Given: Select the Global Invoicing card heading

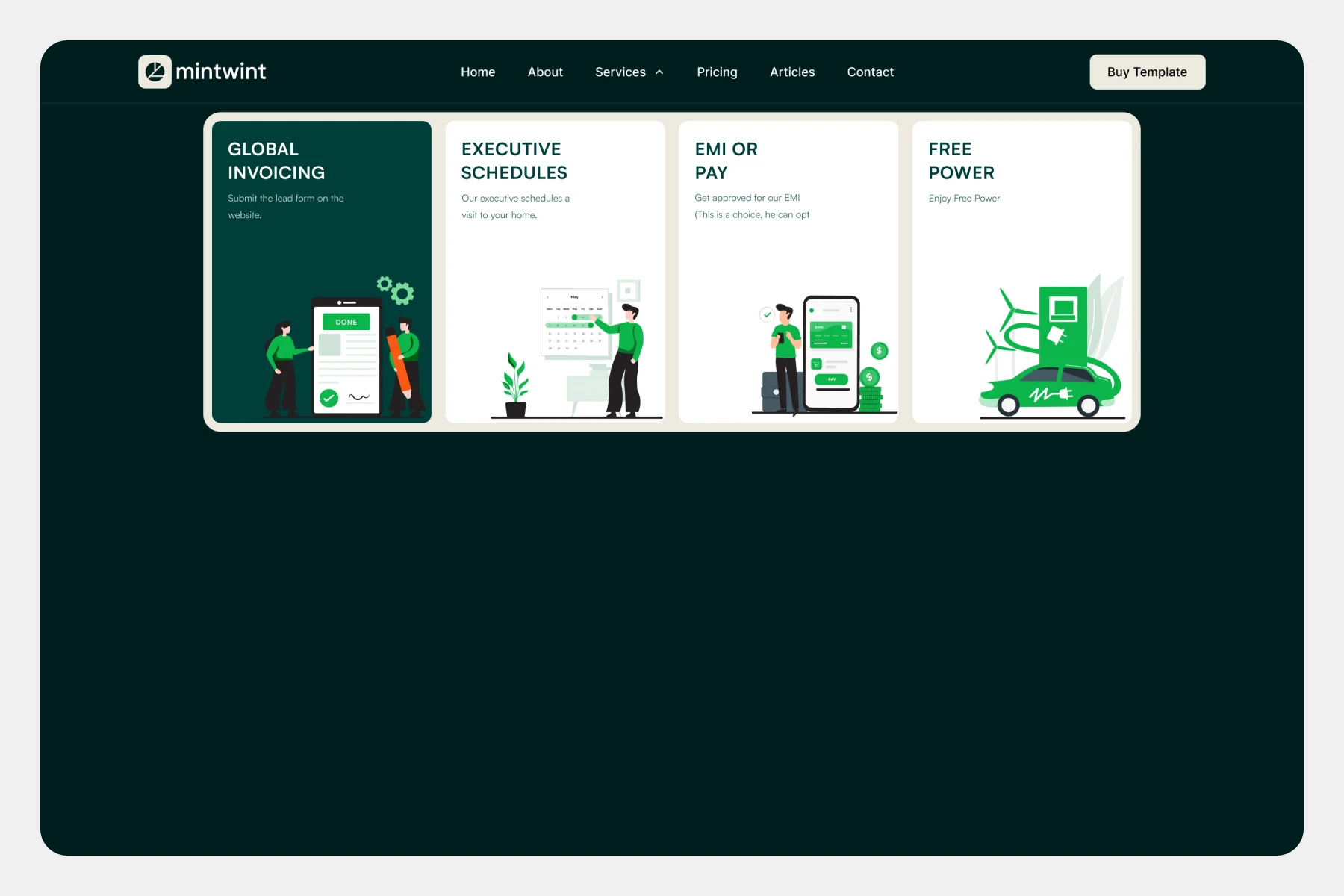Looking at the screenshot, I should 276,161.
